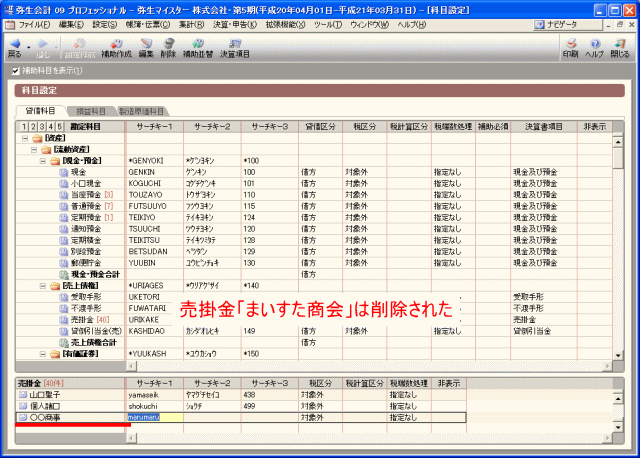The image size is (640, 458).
Task: Toggle 補助科目を表示 checkbox
Action: pos(16,71)
